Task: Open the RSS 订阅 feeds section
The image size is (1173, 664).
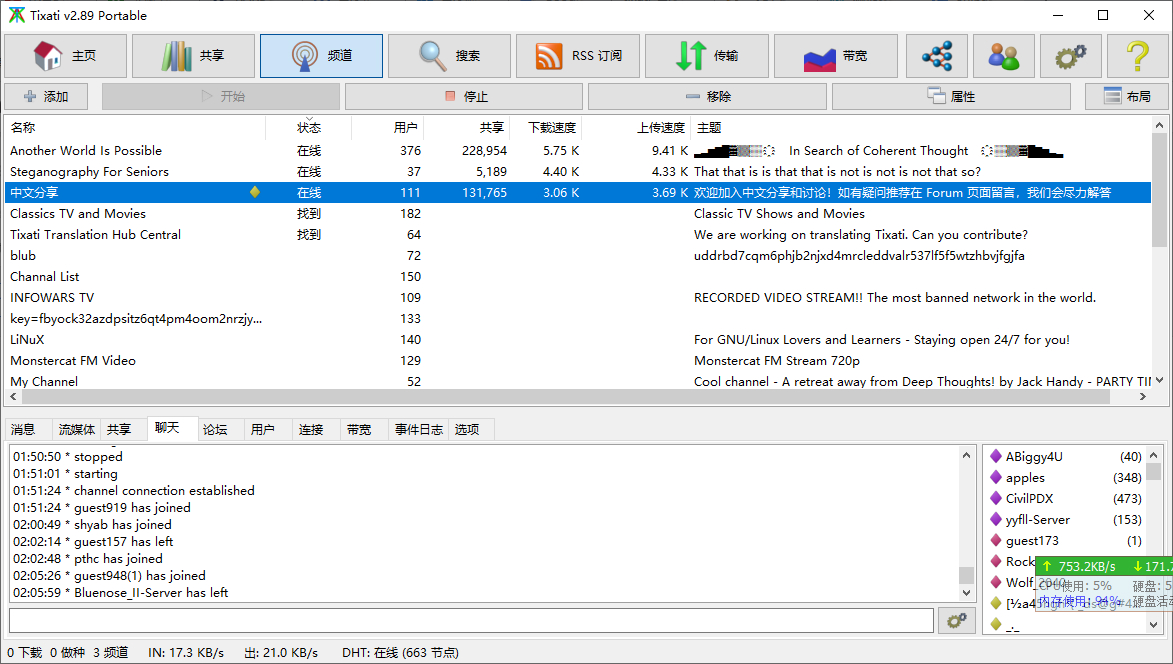Action: pos(578,56)
